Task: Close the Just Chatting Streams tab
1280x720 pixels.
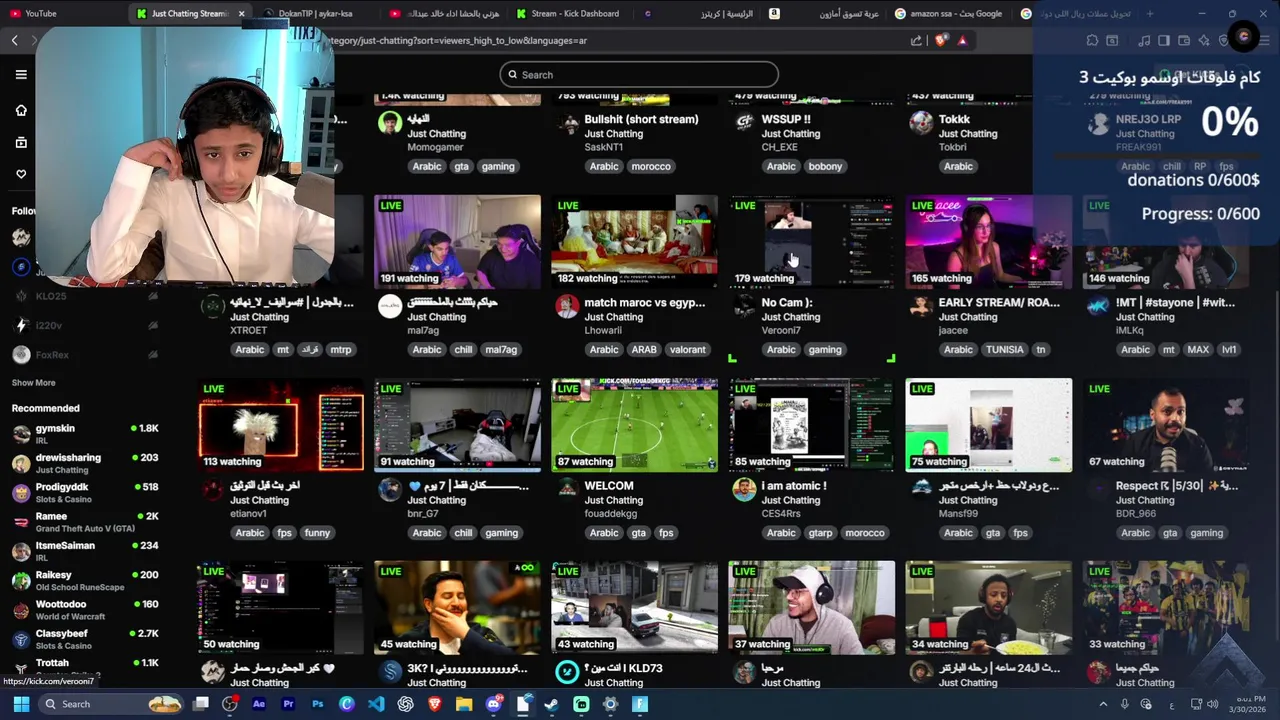Action: pos(241,14)
